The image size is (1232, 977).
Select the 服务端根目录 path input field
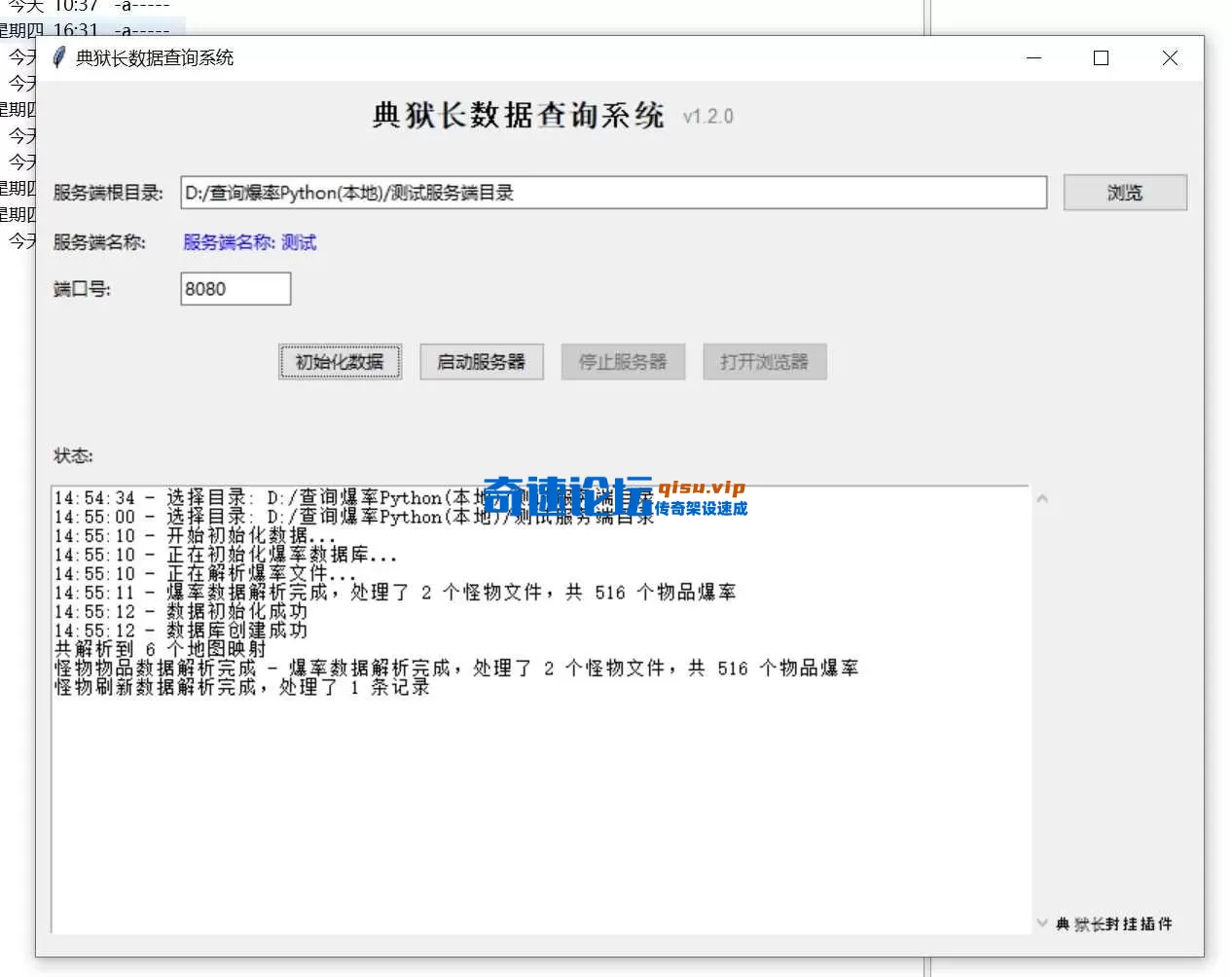[613, 192]
